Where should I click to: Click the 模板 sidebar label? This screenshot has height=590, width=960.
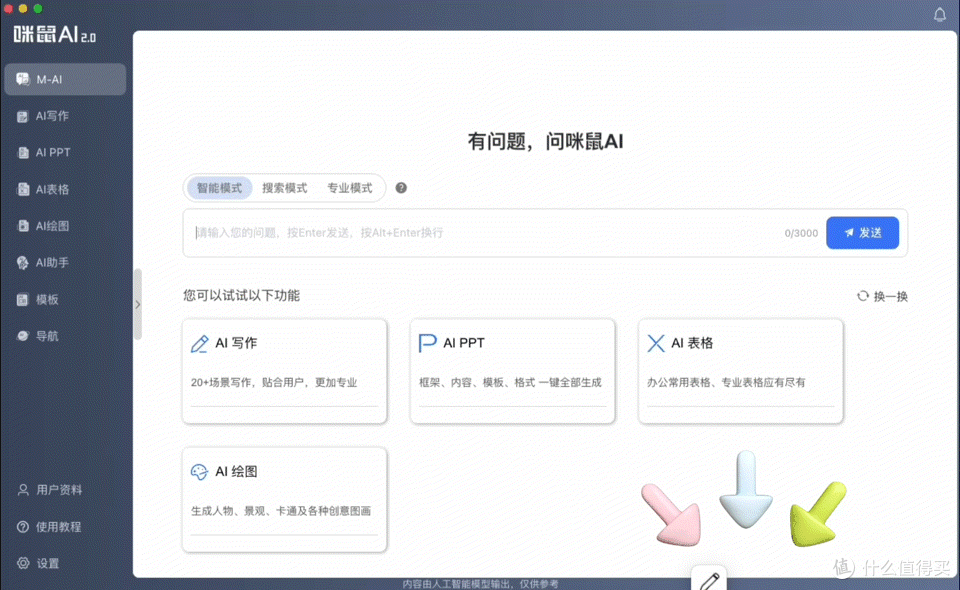coord(47,299)
